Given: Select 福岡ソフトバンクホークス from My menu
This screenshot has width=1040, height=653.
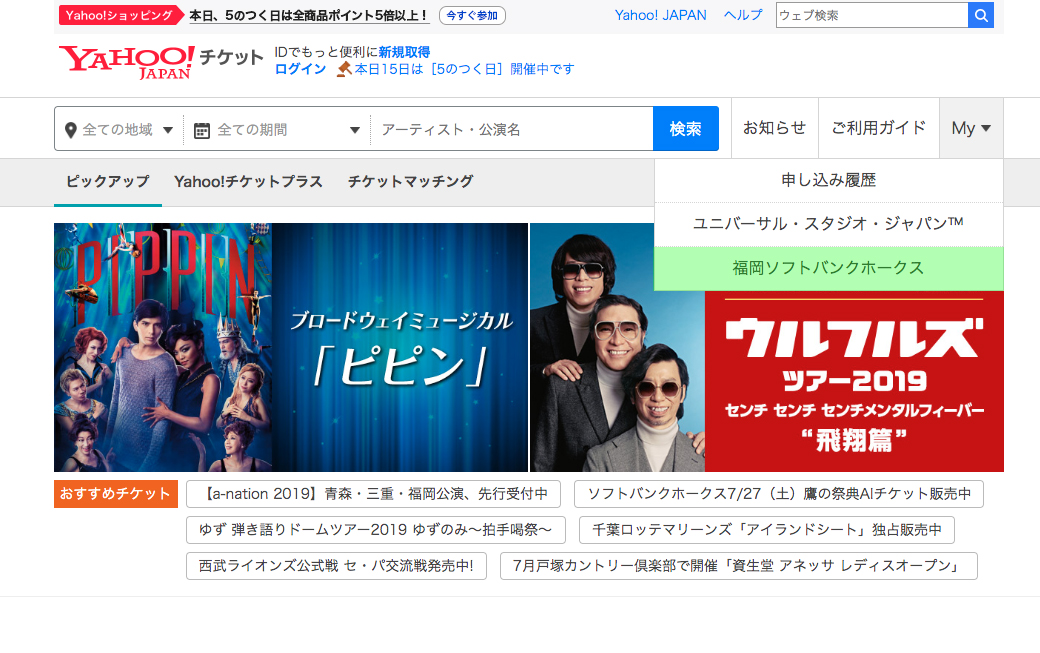Looking at the screenshot, I should [828, 268].
